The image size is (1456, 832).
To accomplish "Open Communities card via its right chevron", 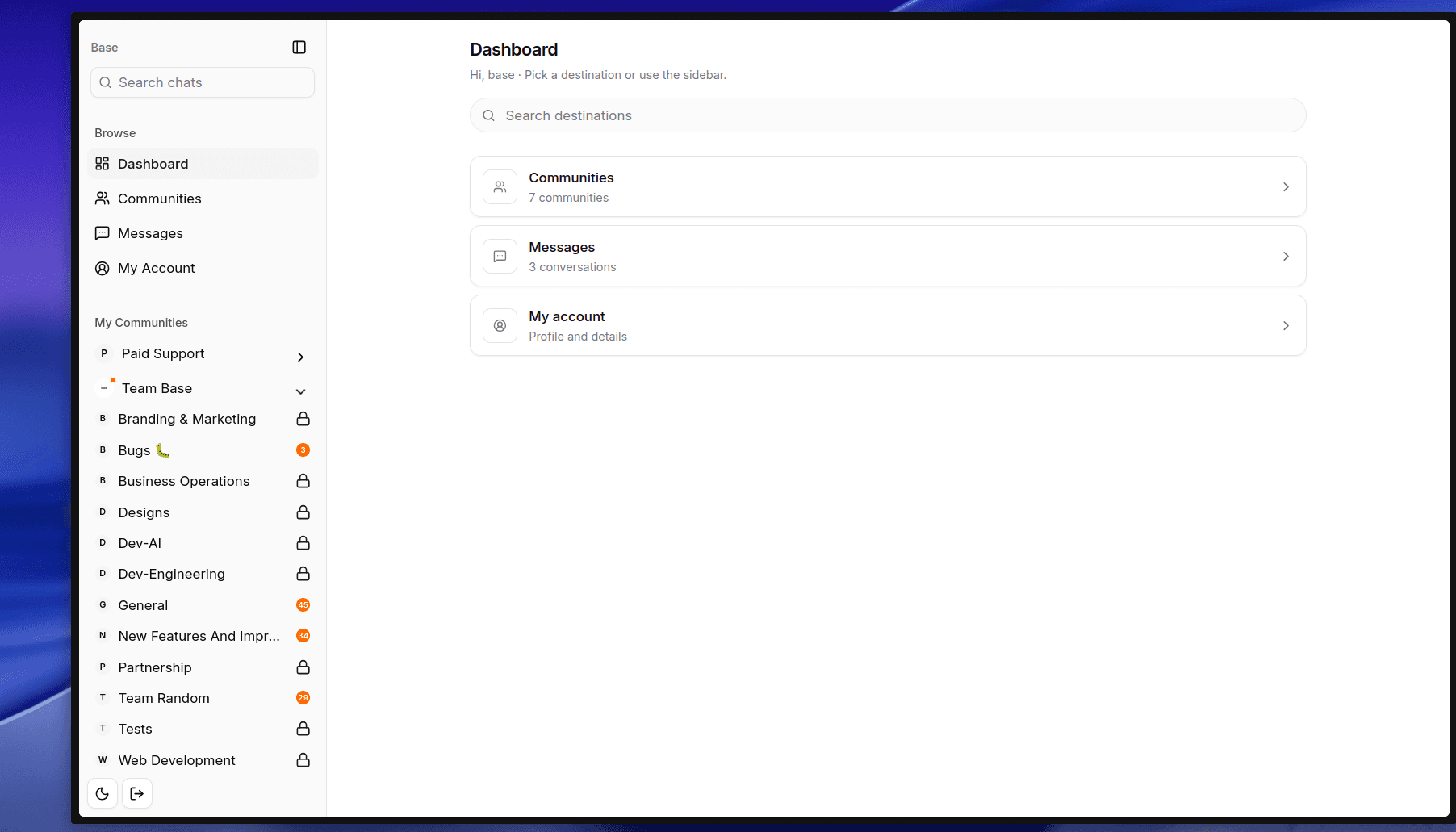I will pos(1287,187).
